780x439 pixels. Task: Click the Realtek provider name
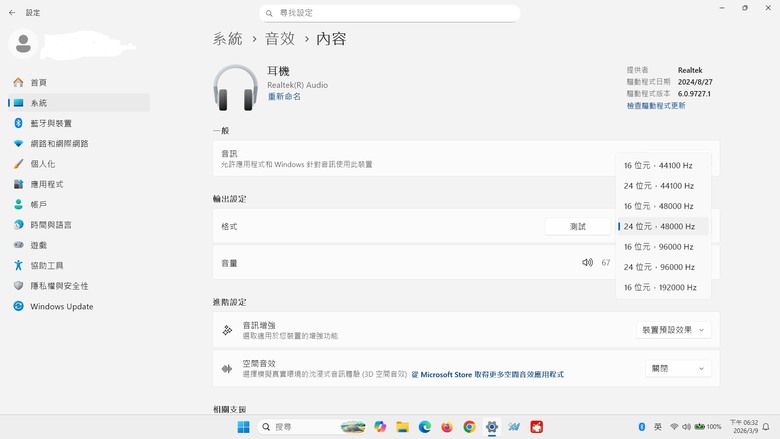690,71
